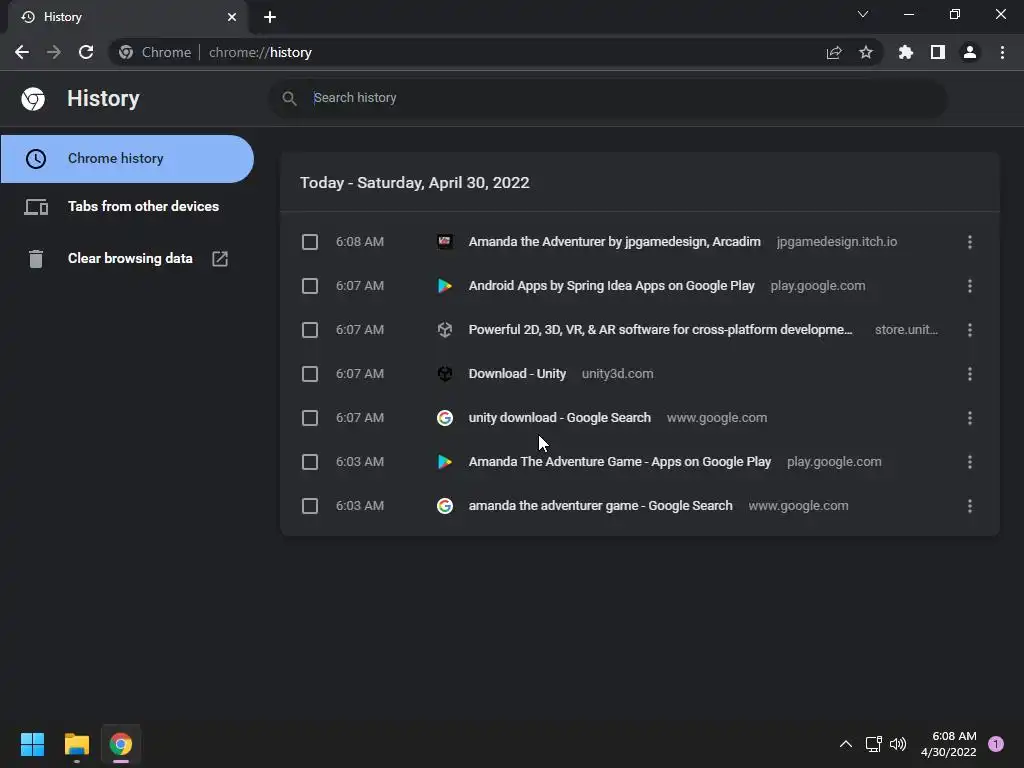
Task: Open actions menu for Powerful 2D, 3D entry
Action: click(970, 330)
